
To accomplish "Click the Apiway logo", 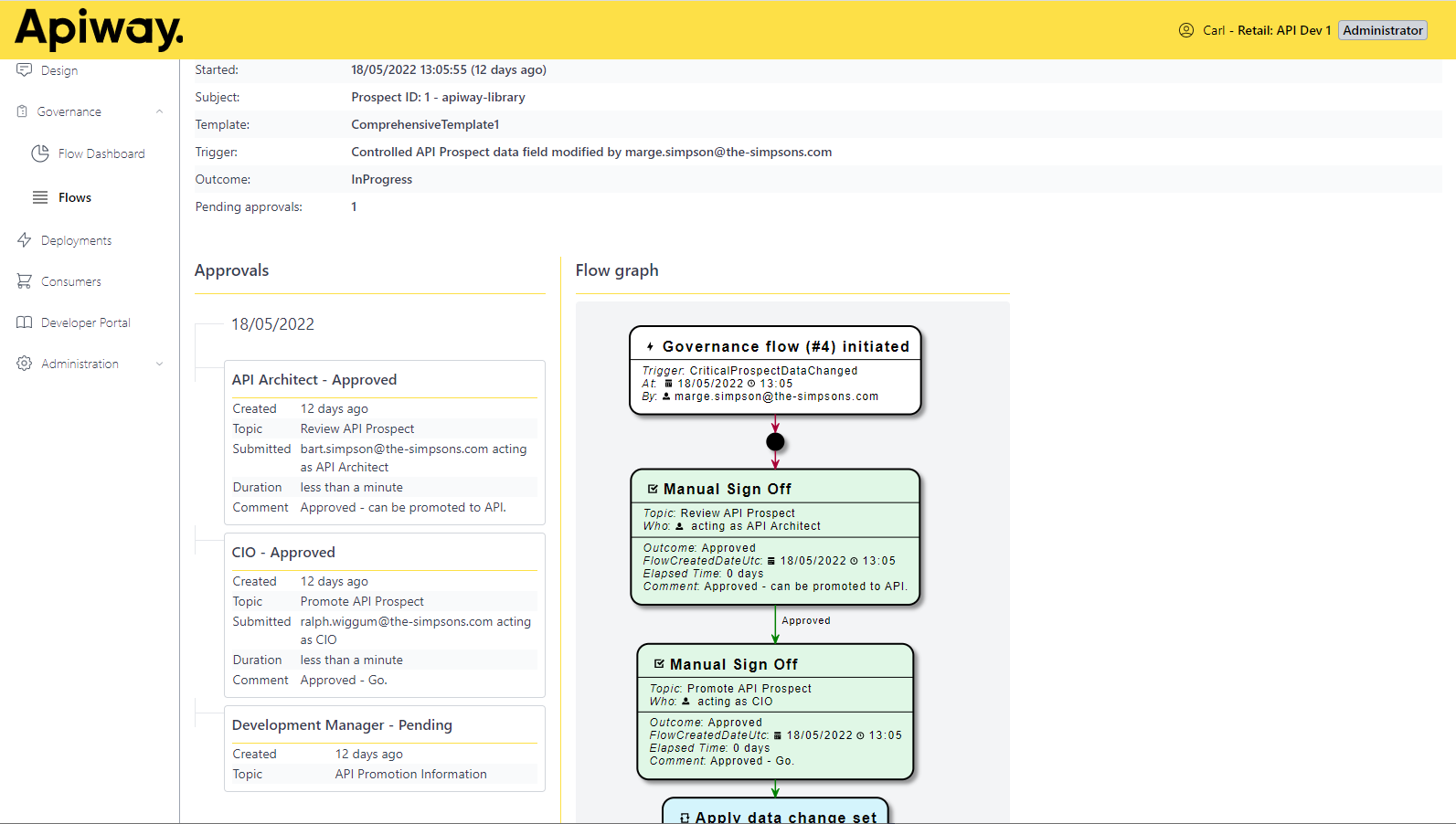I will click(x=99, y=29).
